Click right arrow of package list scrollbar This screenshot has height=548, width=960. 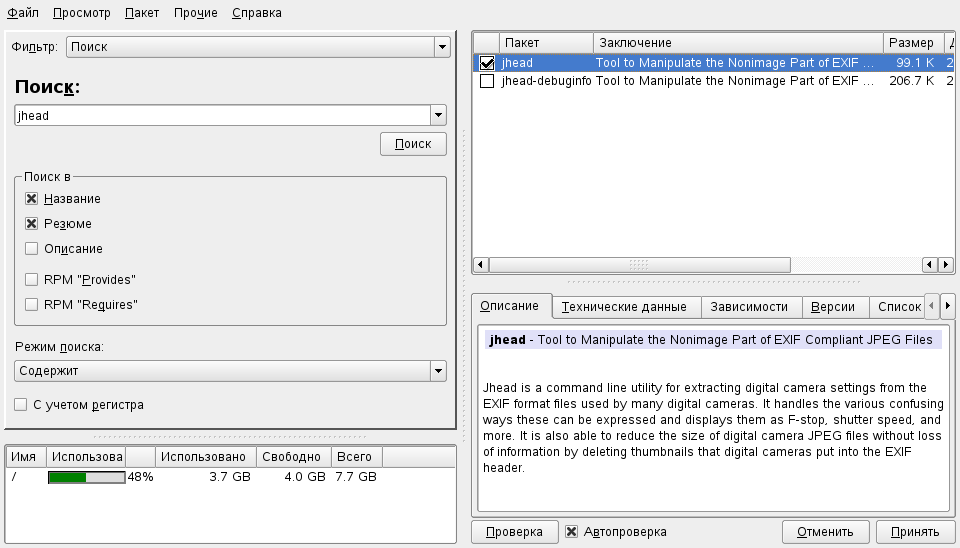(x=945, y=264)
